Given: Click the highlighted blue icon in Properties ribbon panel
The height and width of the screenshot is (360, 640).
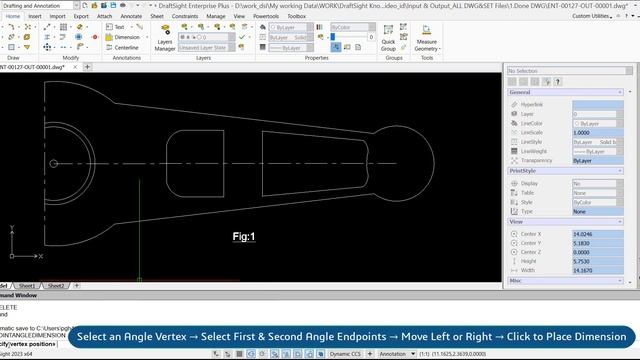Looking at the screenshot, I should click(x=336, y=47).
